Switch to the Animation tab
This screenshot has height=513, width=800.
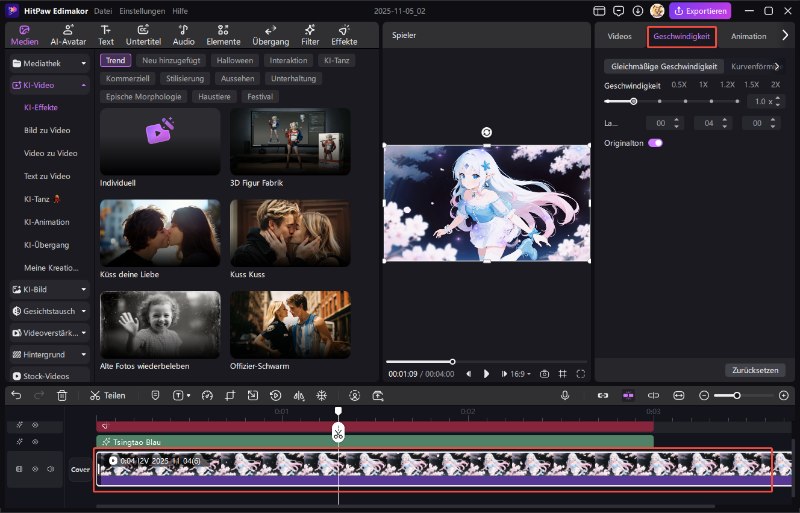click(748, 36)
